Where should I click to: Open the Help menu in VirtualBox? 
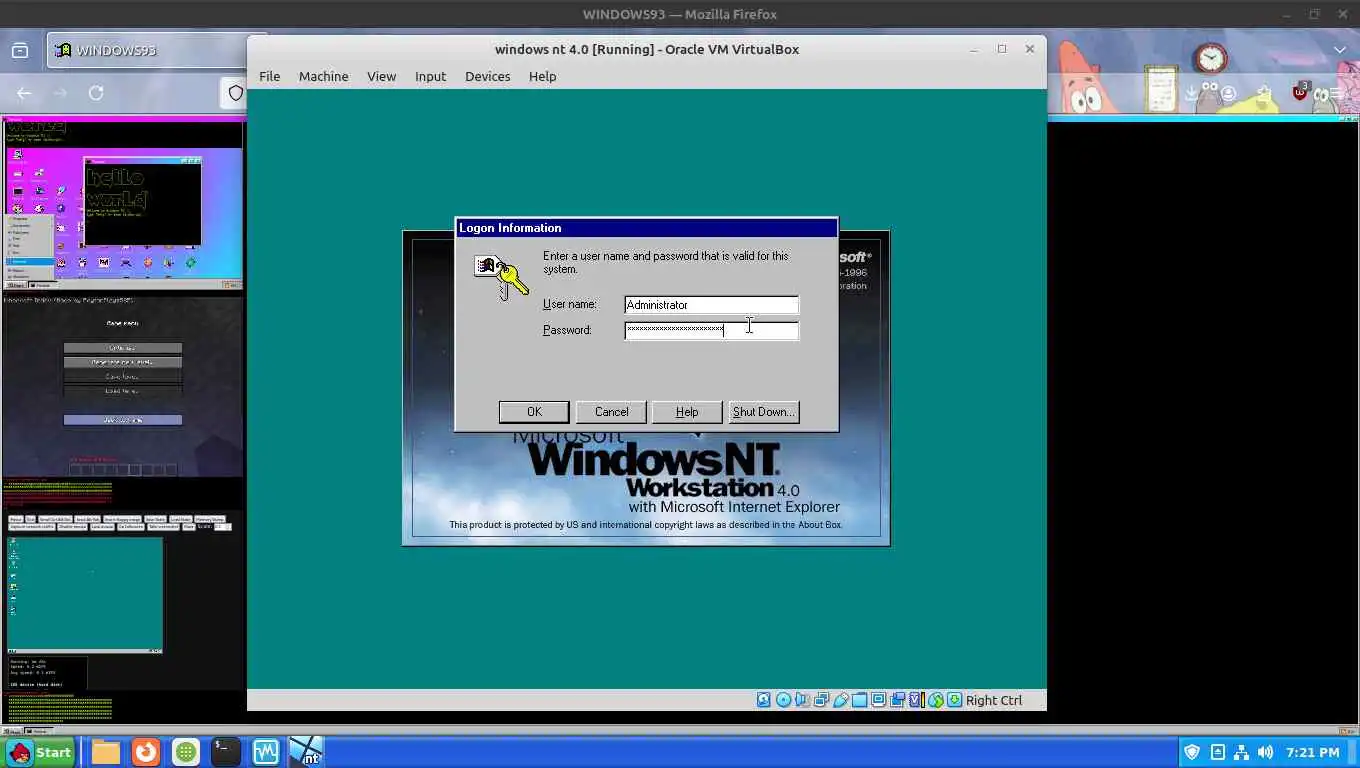[542, 76]
